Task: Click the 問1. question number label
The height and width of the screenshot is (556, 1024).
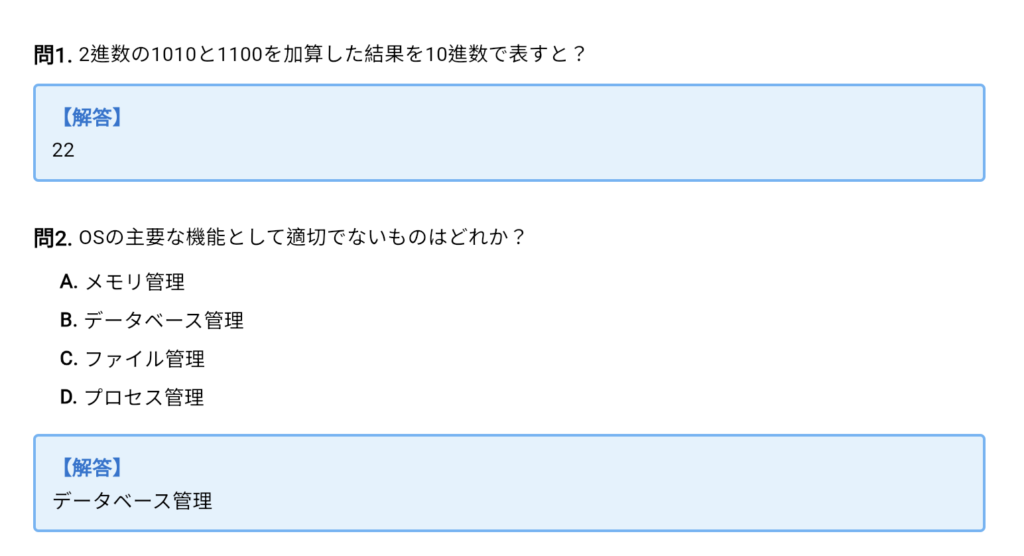Action: click(52, 54)
